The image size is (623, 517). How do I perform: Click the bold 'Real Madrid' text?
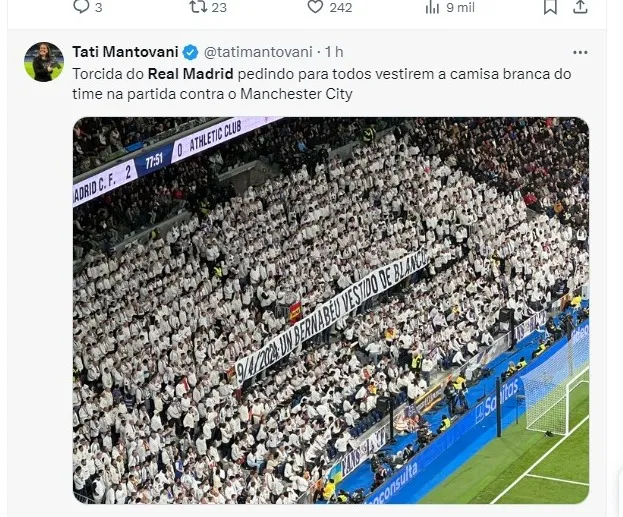pos(184,74)
